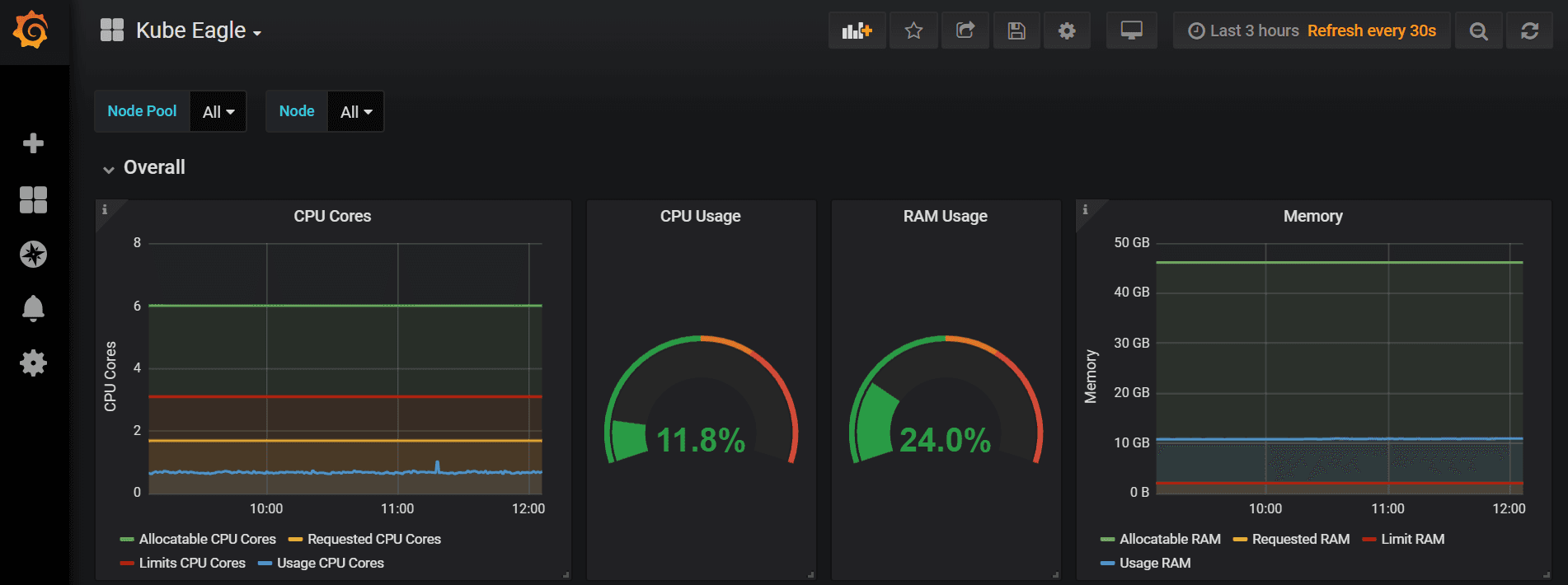Open the Node Pool All dropdown
This screenshot has height=585, width=1568.
point(218,112)
